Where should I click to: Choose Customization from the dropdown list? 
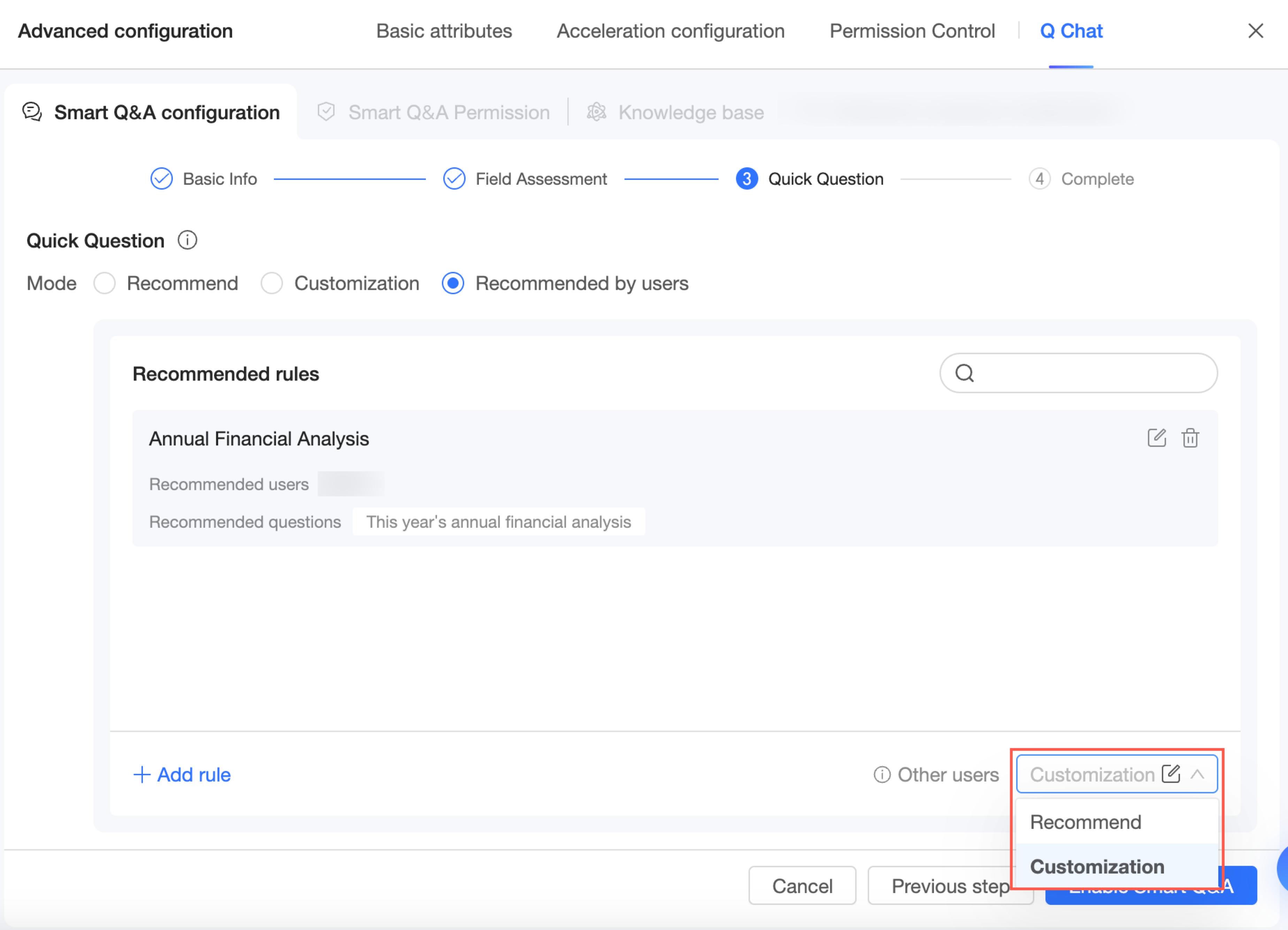pyautogui.click(x=1097, y=866)
